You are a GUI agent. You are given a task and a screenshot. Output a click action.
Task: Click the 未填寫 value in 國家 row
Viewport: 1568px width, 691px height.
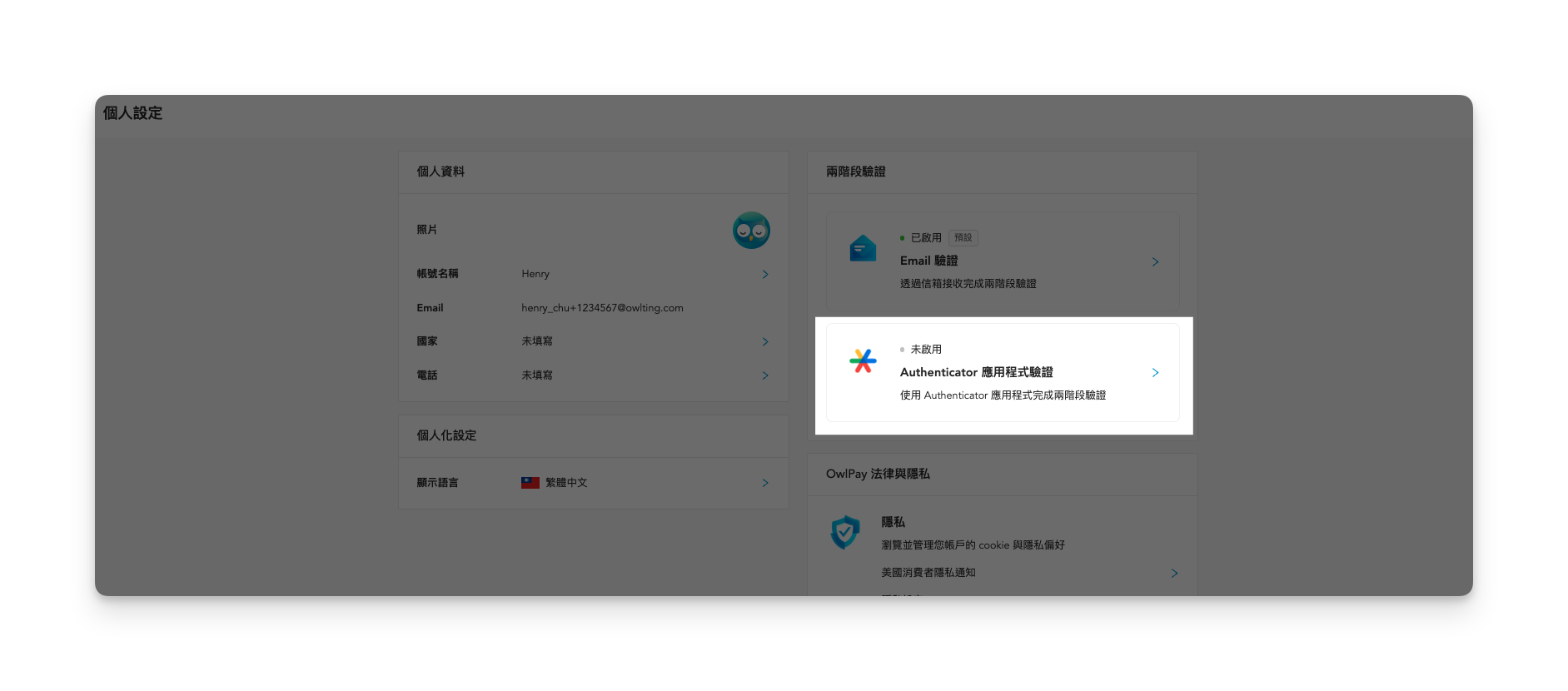(x=537, y=341)
